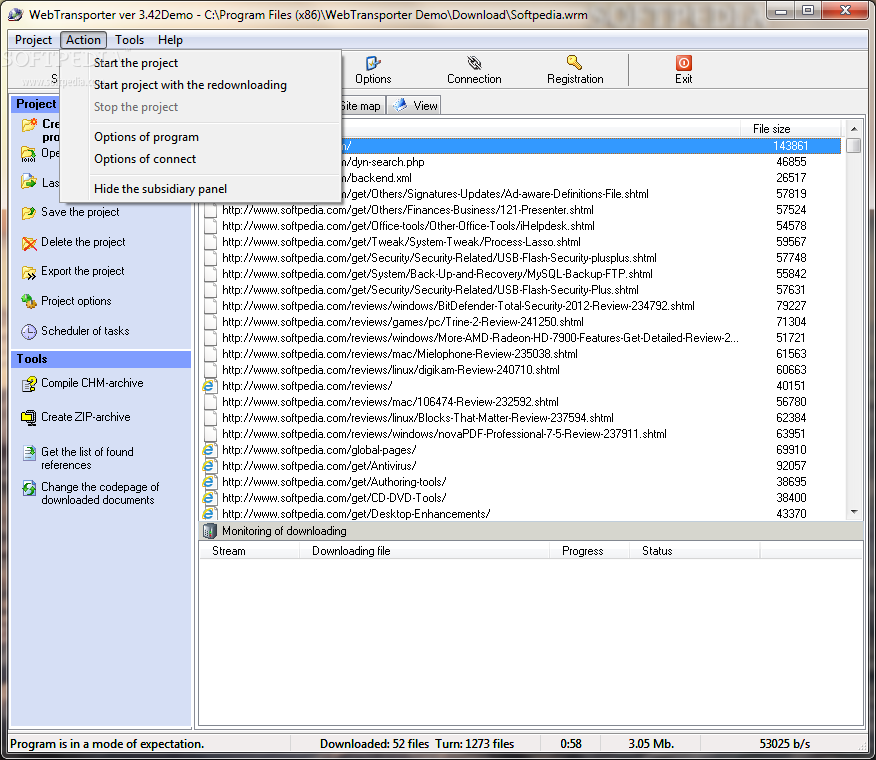Click the Export the project icon
The width and height of the screenshot is (876, 760).
click(29, 272)
